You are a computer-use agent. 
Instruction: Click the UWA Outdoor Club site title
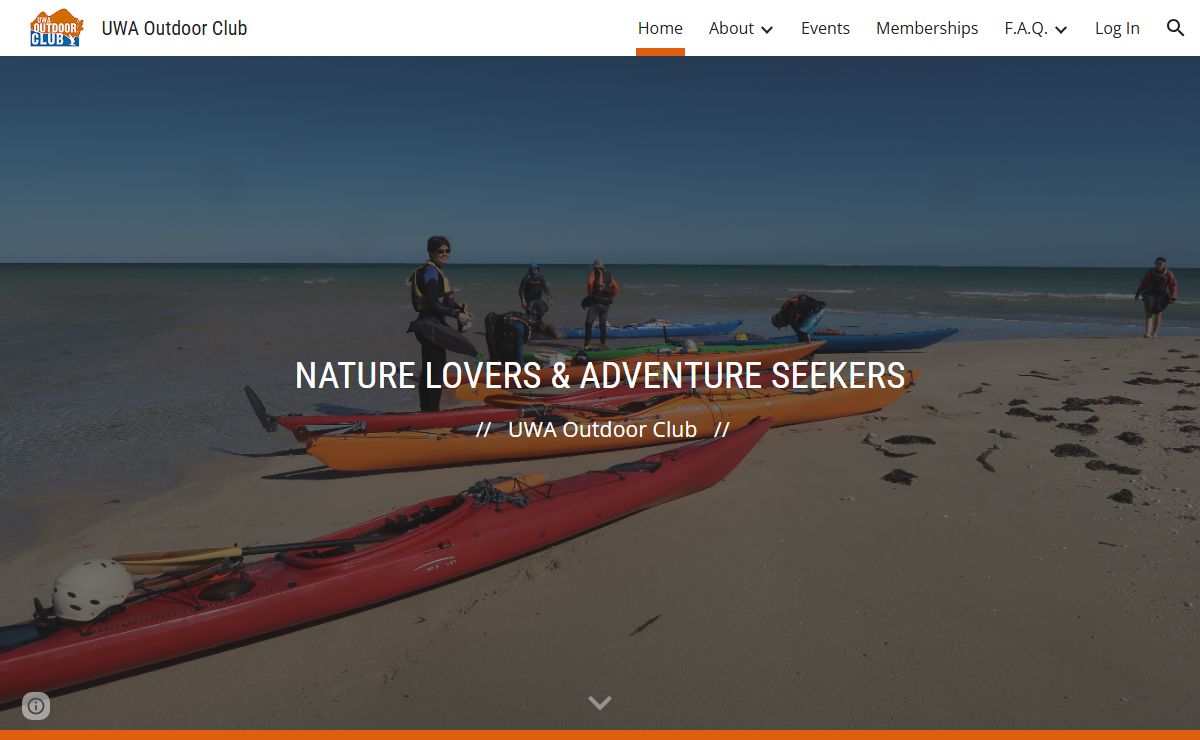(174, 28)
